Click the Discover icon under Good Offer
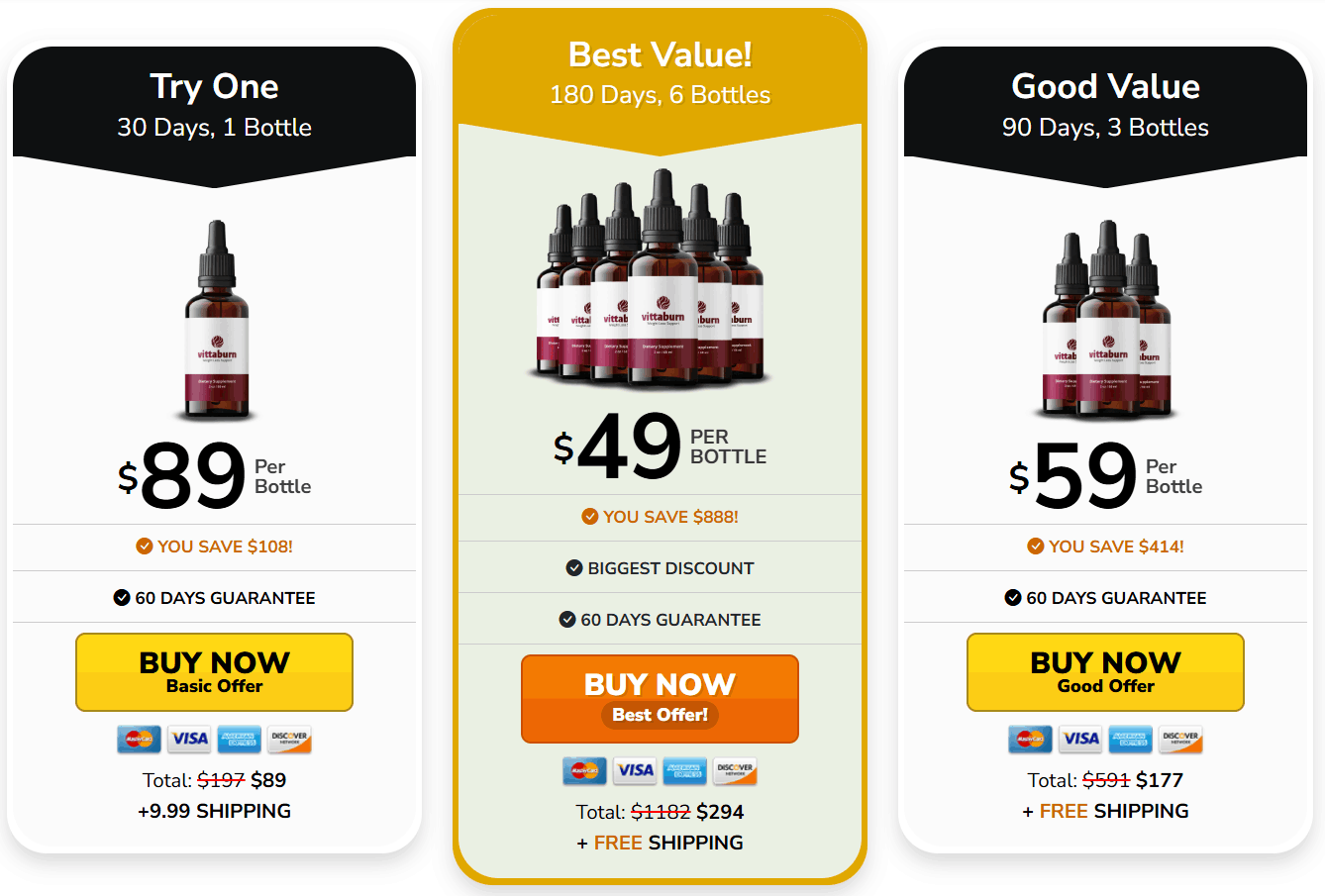This screenshot has width=1325, height=896. coord(1180,739)
